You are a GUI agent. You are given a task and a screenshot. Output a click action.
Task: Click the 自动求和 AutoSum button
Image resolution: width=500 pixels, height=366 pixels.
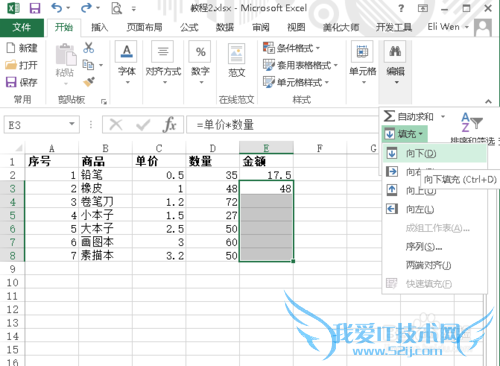(x=409, y=116)
